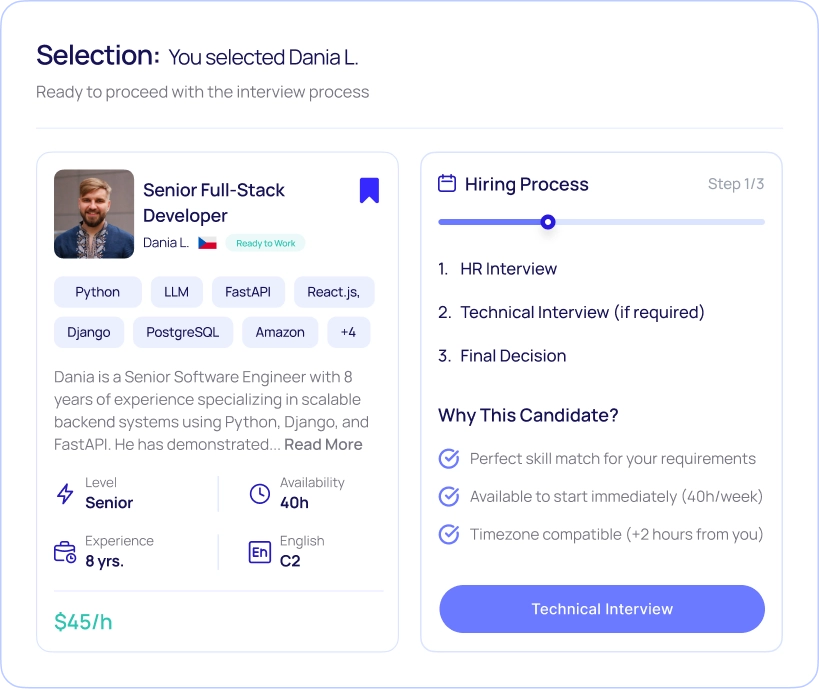Select the Python skill tag
The width and height of the screenshot is (819, 689).
(x=97, y=291)
